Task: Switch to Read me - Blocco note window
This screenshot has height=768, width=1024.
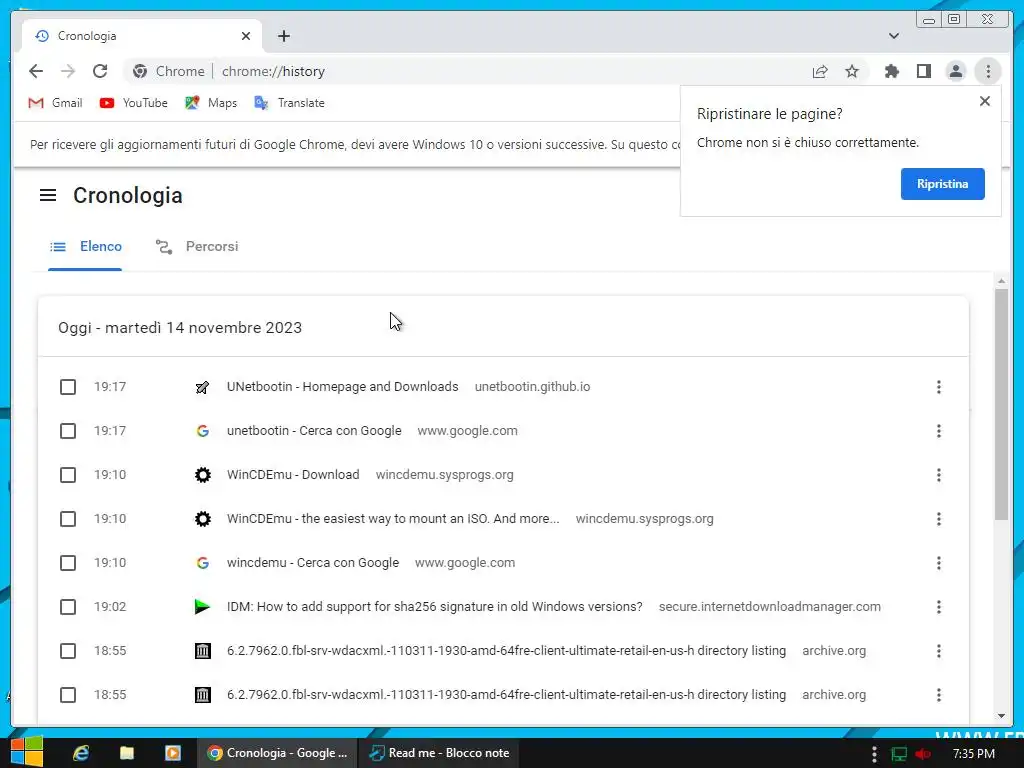Action: tap(440, 753)
